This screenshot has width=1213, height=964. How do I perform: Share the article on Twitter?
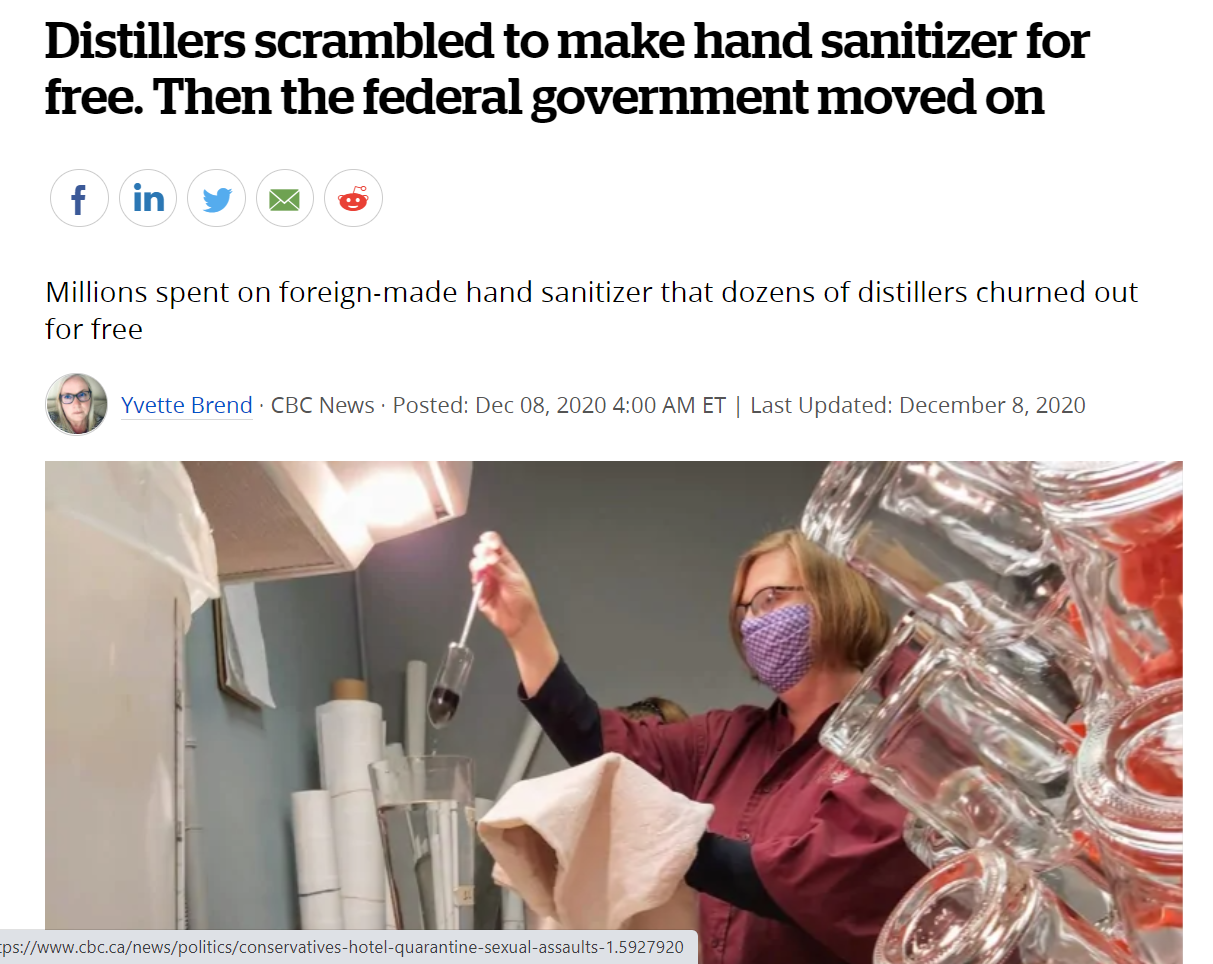[216, 198]
